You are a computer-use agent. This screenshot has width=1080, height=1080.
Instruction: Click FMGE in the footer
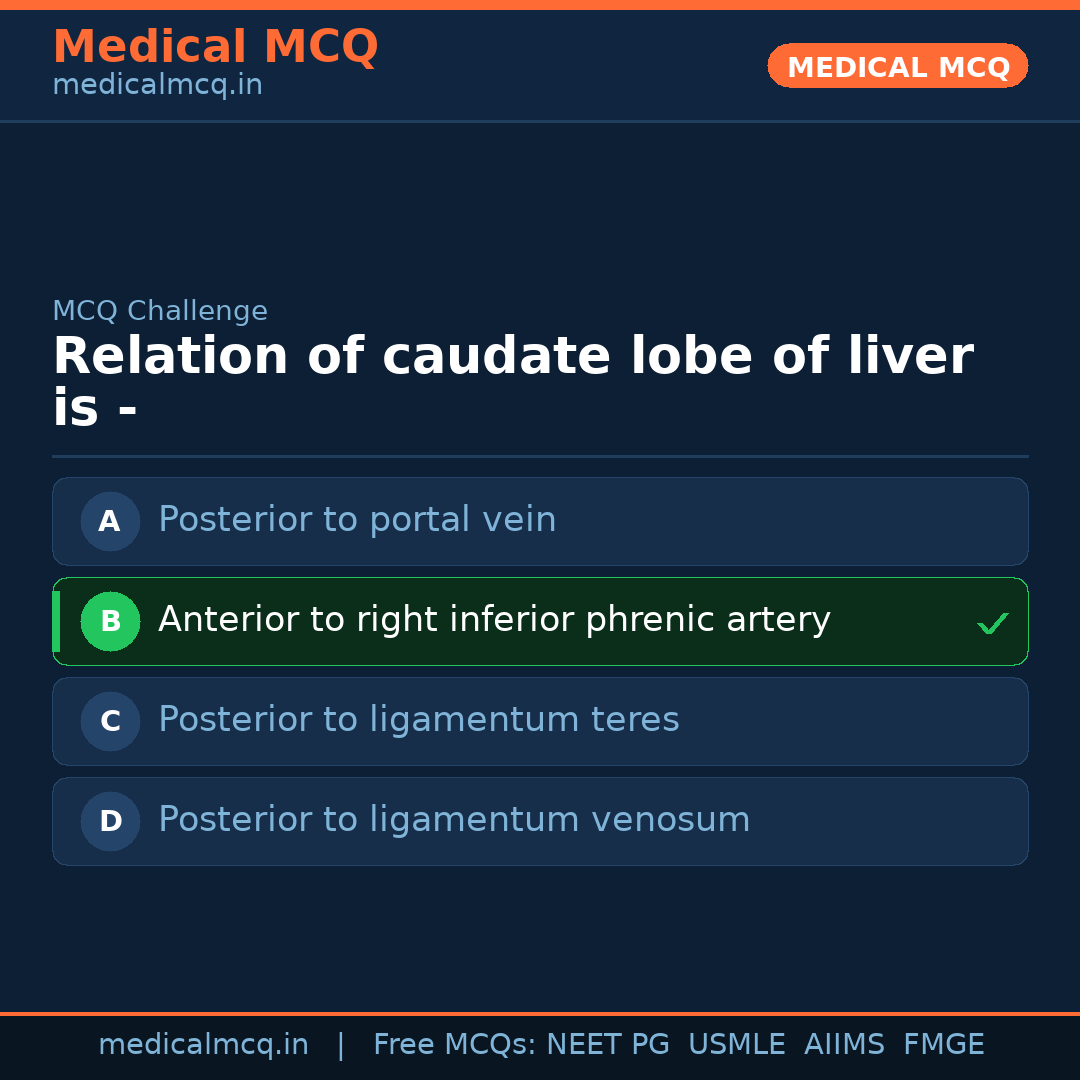pos(944,1045)
